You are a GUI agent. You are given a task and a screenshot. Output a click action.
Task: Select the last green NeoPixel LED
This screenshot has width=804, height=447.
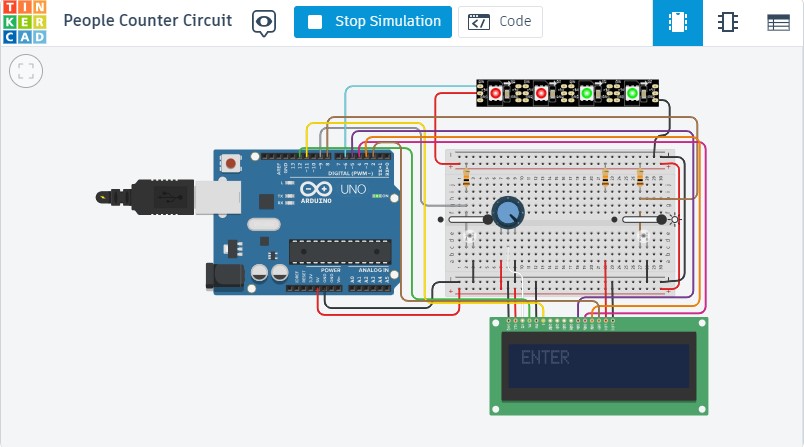(633, 93)
